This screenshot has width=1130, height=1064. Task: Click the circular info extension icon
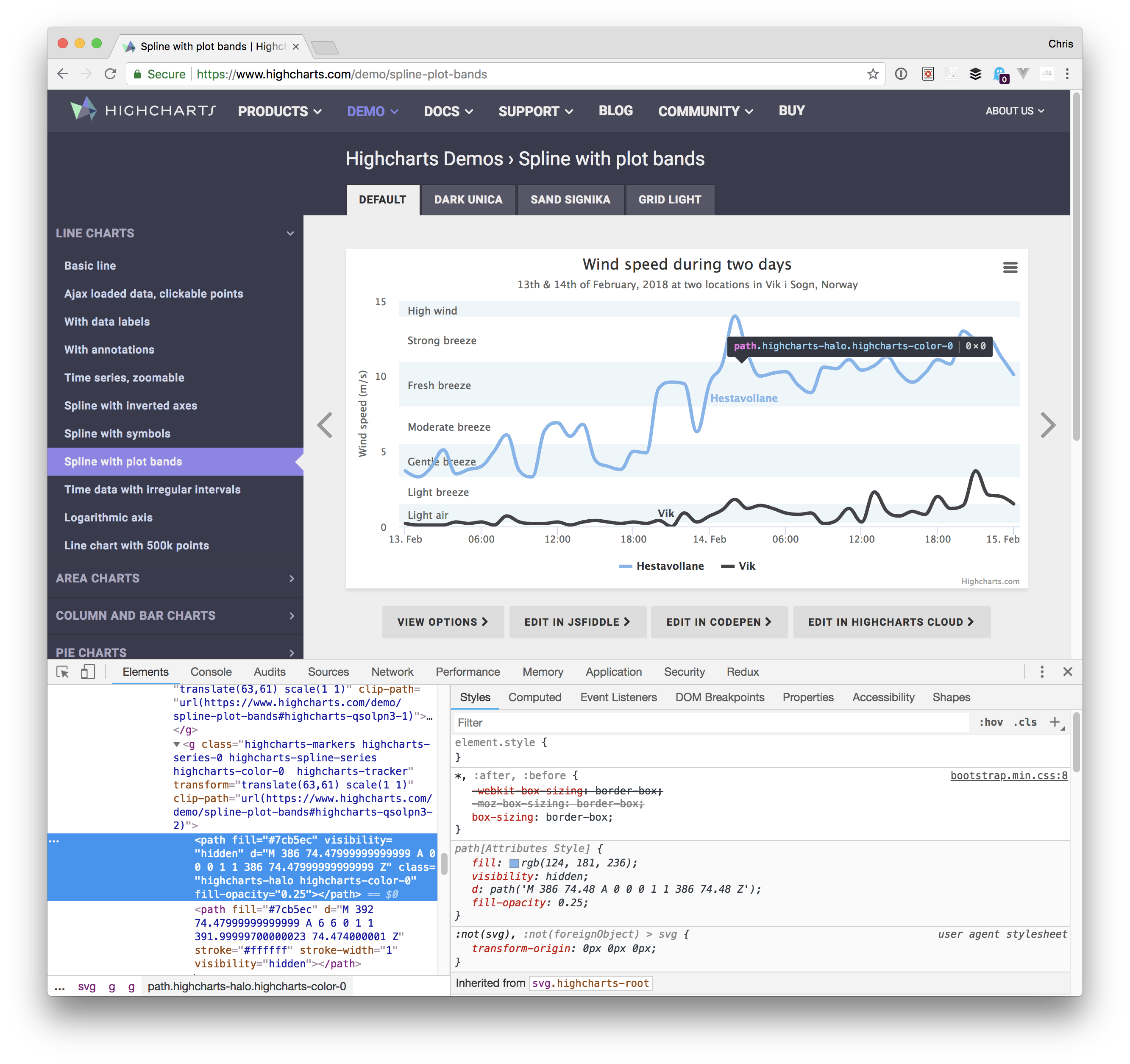(x=901, y=74)
